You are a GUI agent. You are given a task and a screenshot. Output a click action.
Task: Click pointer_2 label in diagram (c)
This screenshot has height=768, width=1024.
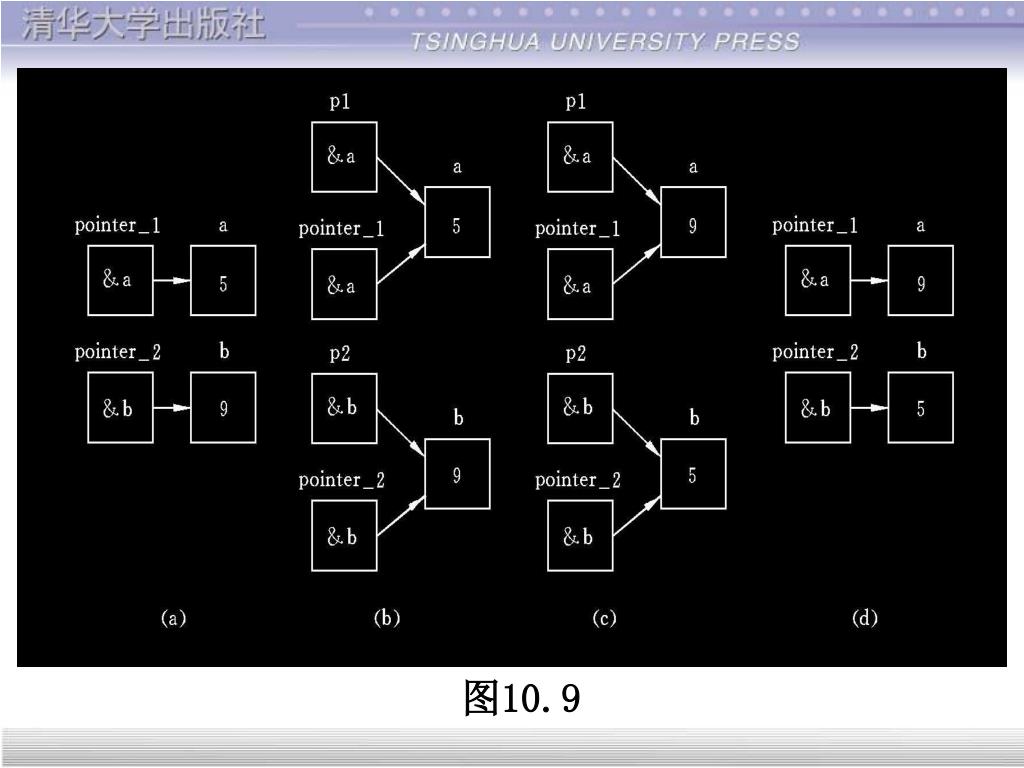pos(577,480)
